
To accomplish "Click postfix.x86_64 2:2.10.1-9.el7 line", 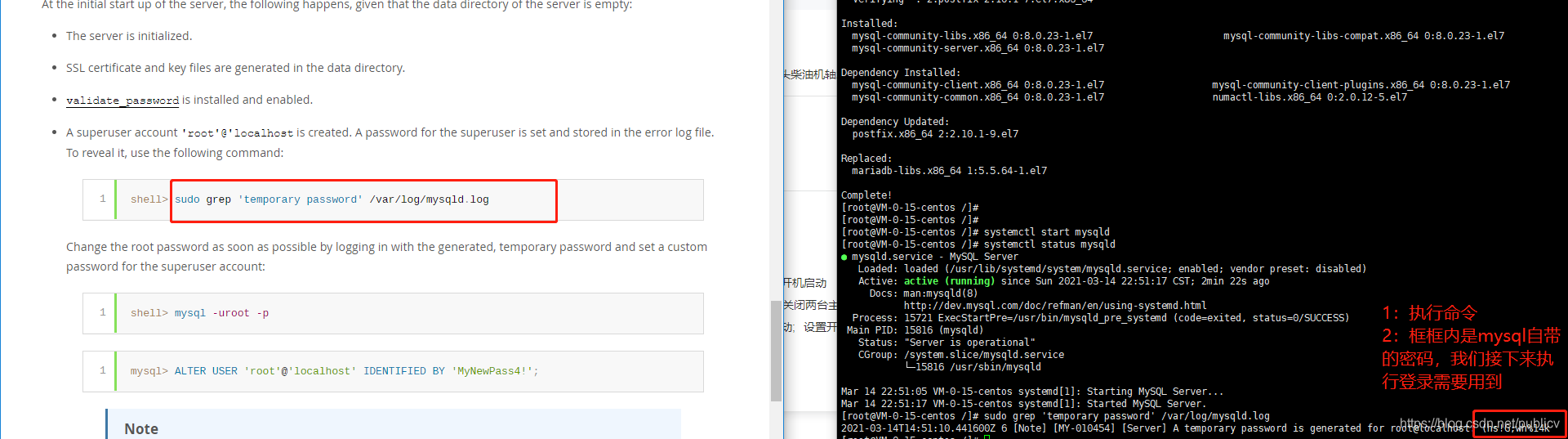I will point(935,134).
